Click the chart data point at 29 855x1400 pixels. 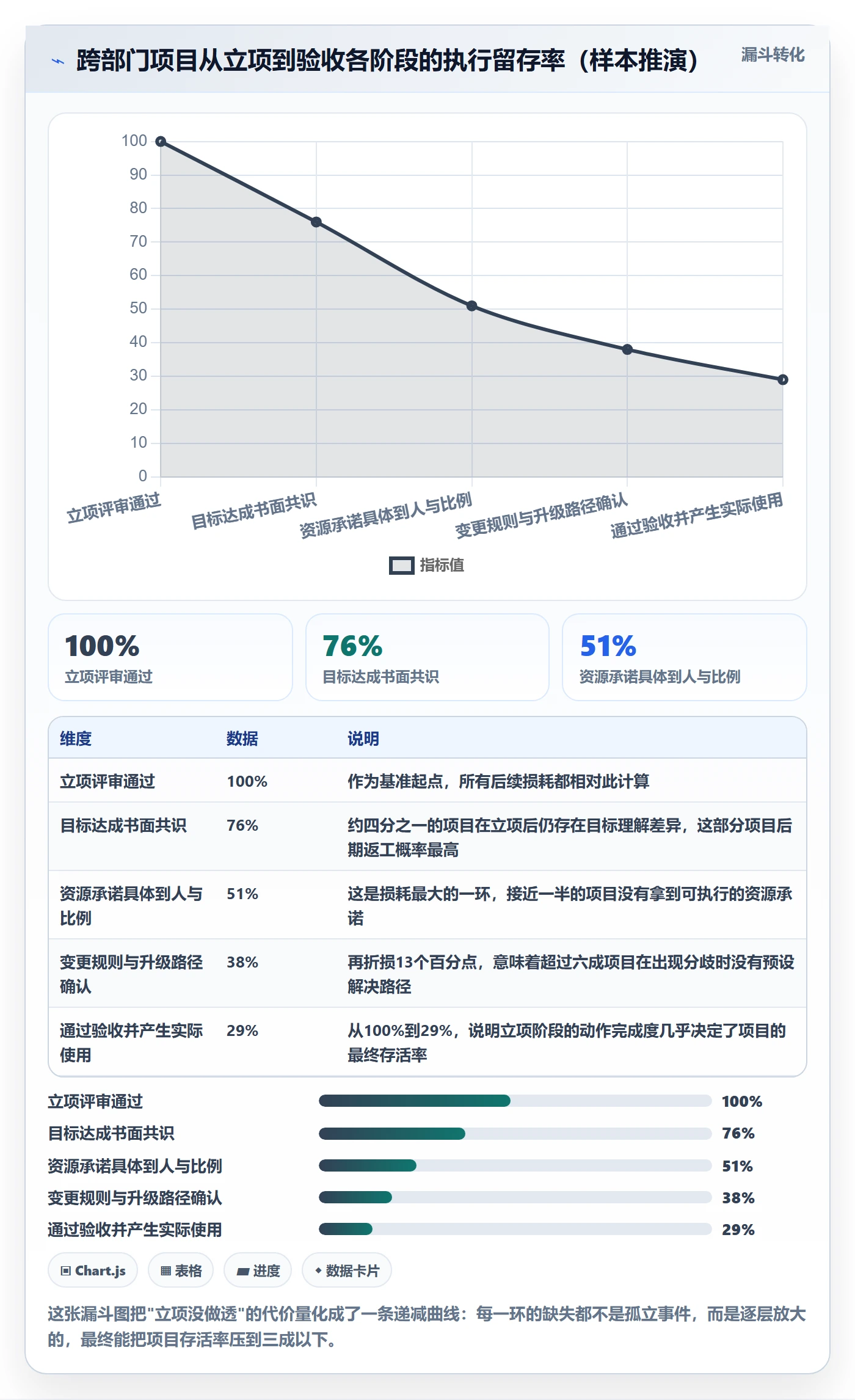783,380
